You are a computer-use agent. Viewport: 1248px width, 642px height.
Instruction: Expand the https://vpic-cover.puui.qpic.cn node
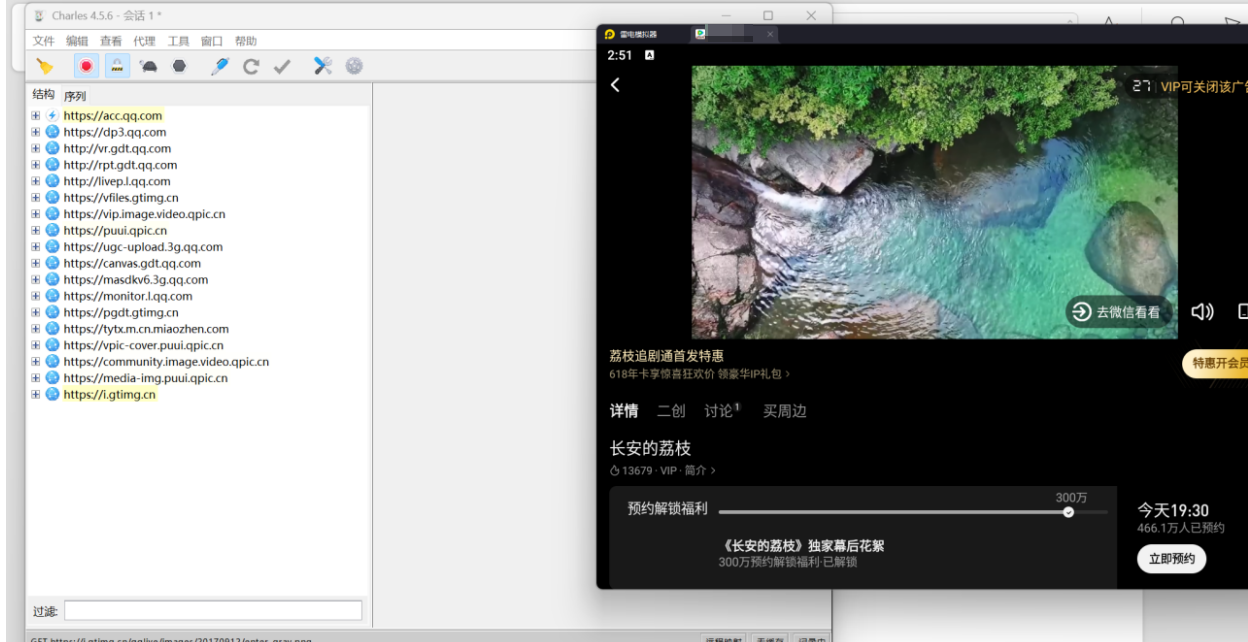[x=36, y=345]
